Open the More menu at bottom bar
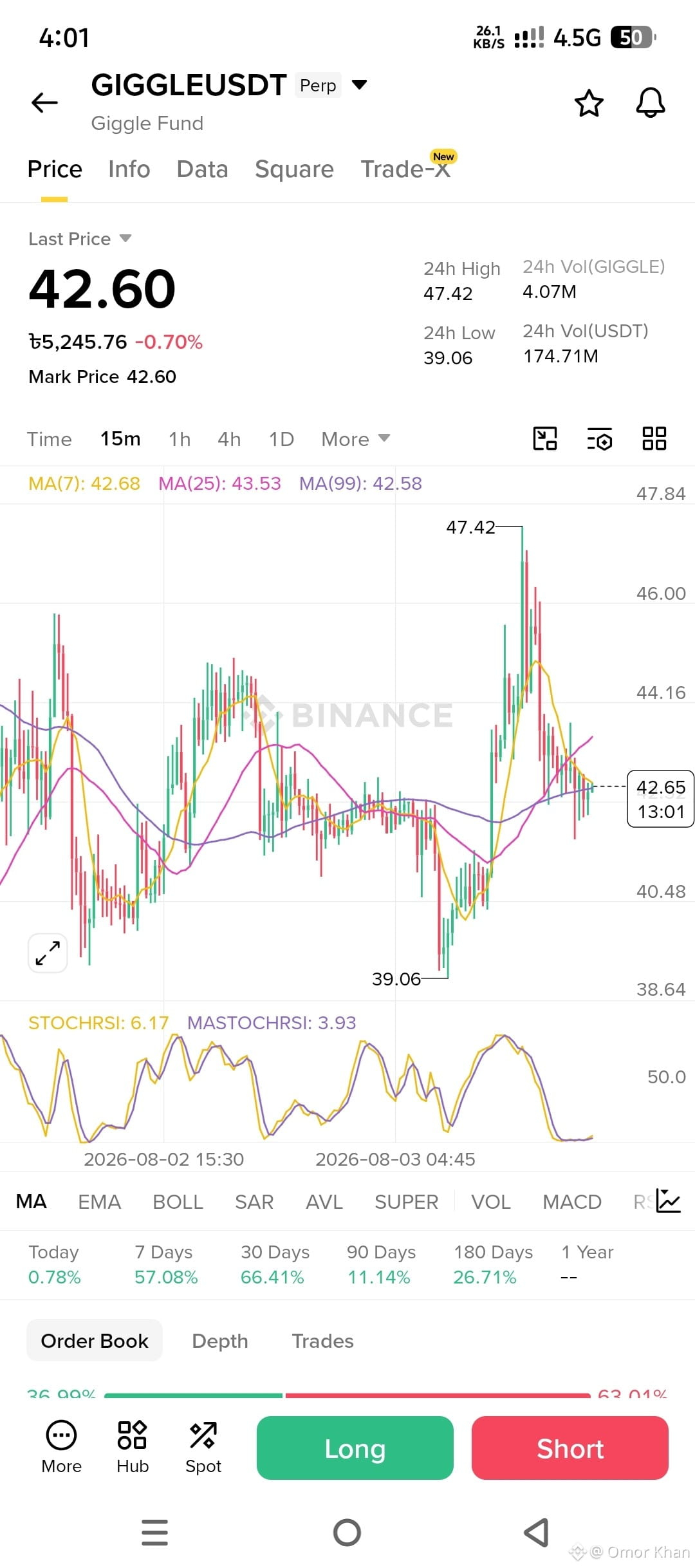Image resolution: width=695 pixels, height=1568 pixels. (62, 1448)
